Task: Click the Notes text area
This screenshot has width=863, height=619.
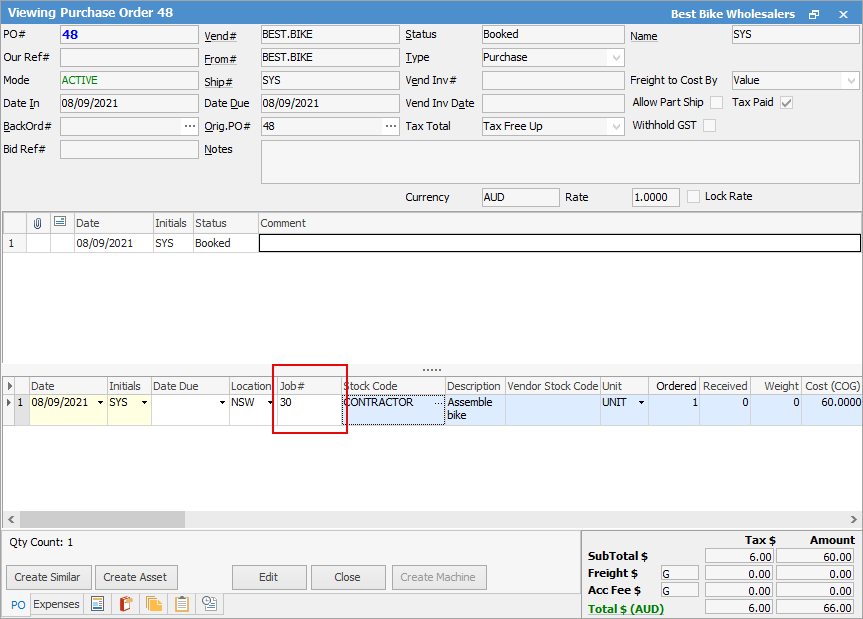Action: [x=559, y=162]
